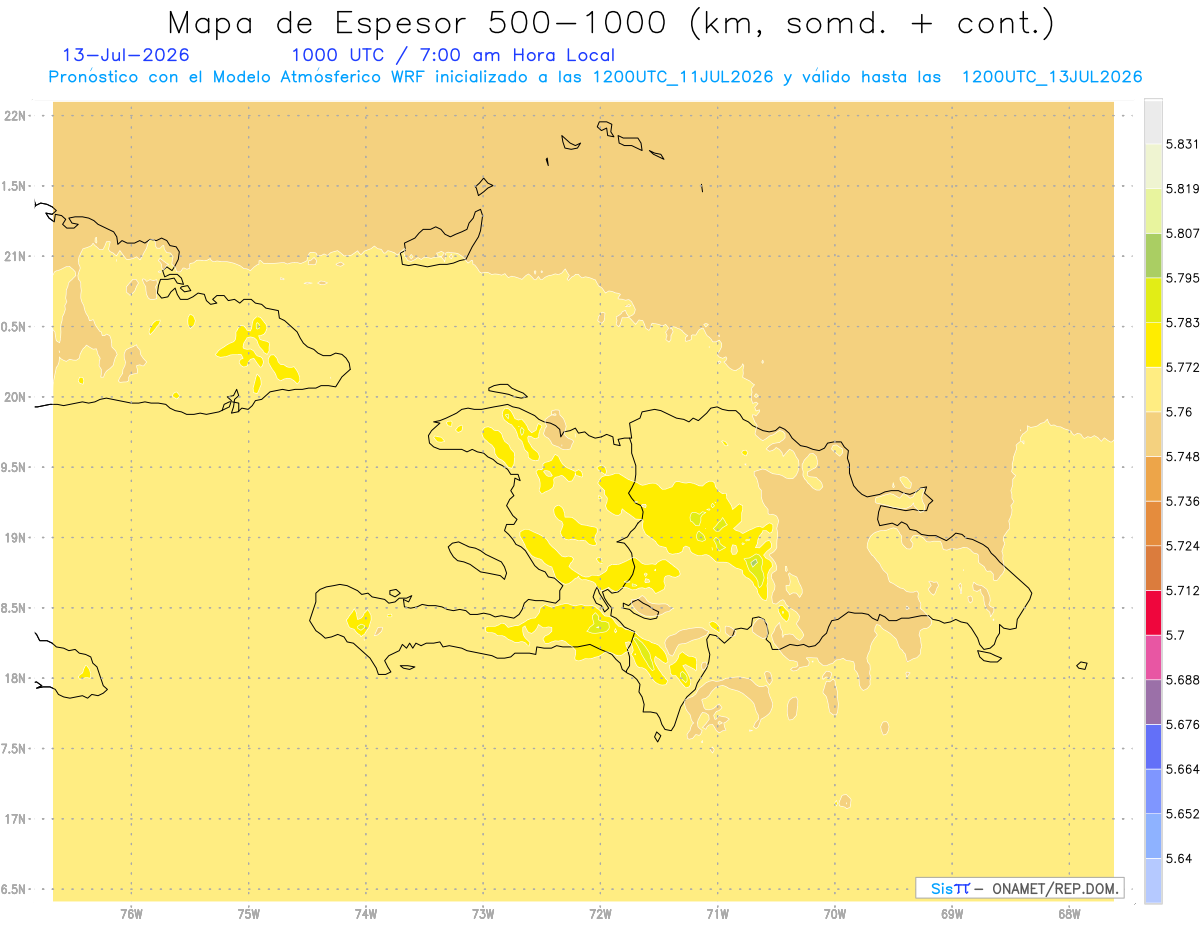
Task: Click the legend value 5.831
Action: click(x=1182, y=144)
